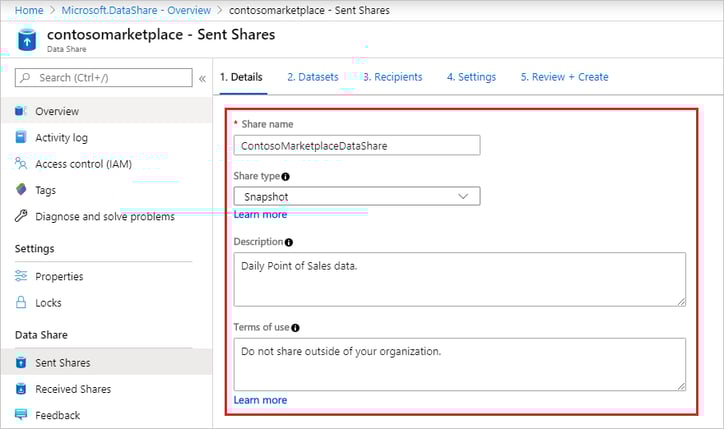This screenshot has height=429, width=724.
Task: Collapse the sidebar with double chevron
Action: tap(202, 78)
